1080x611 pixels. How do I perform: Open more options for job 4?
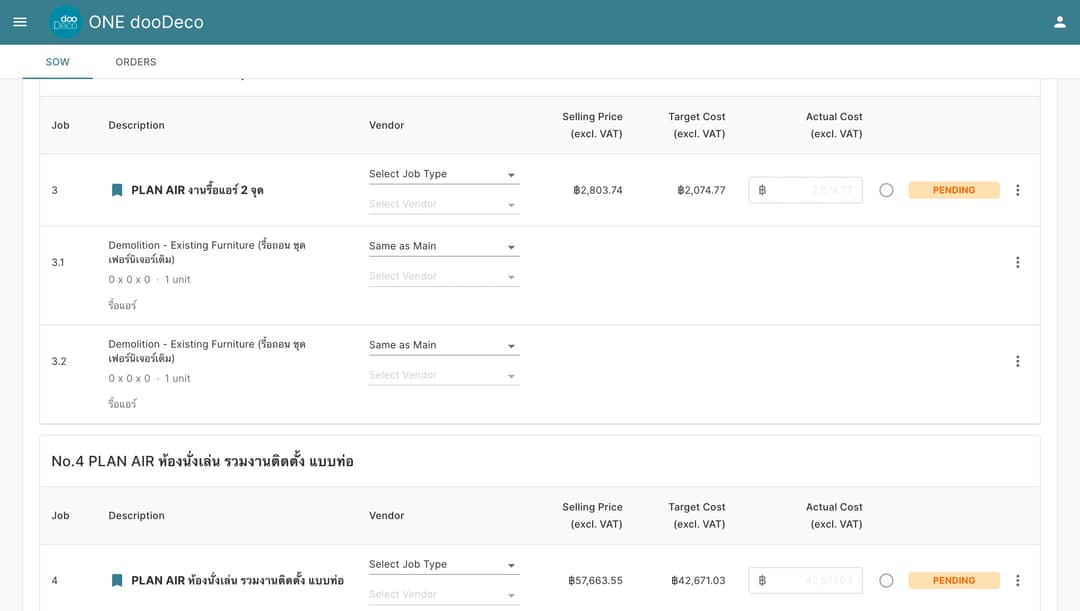pos(1017,580)
